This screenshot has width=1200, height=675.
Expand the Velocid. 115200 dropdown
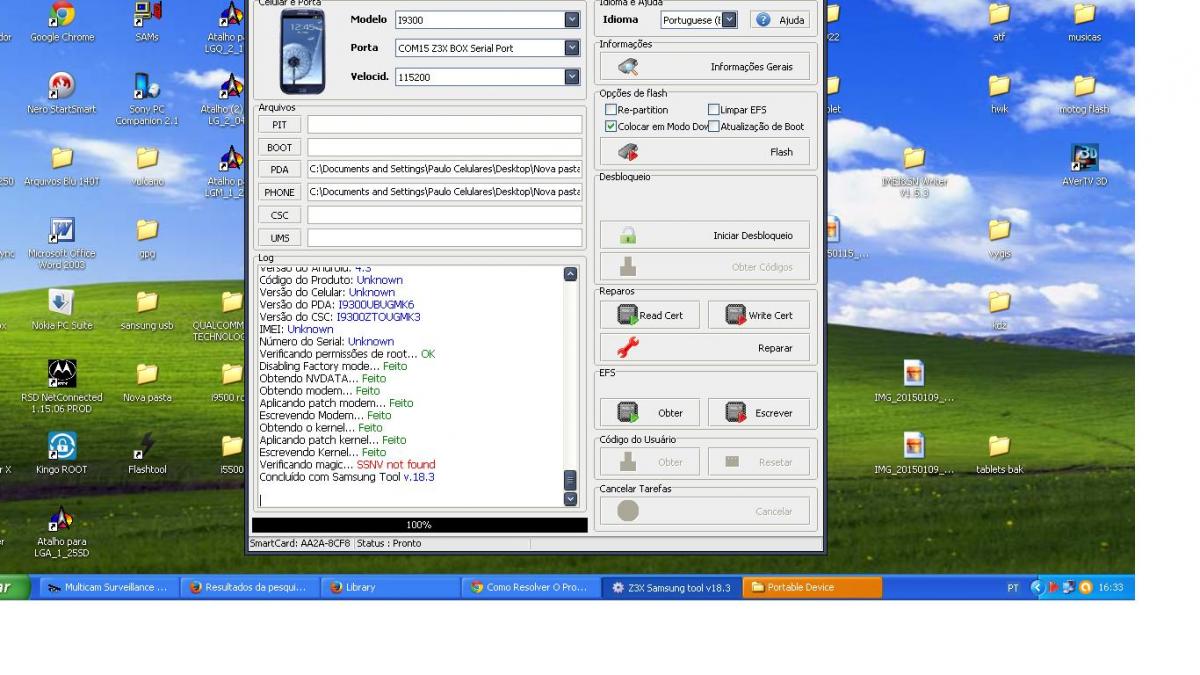pos(572,77)
